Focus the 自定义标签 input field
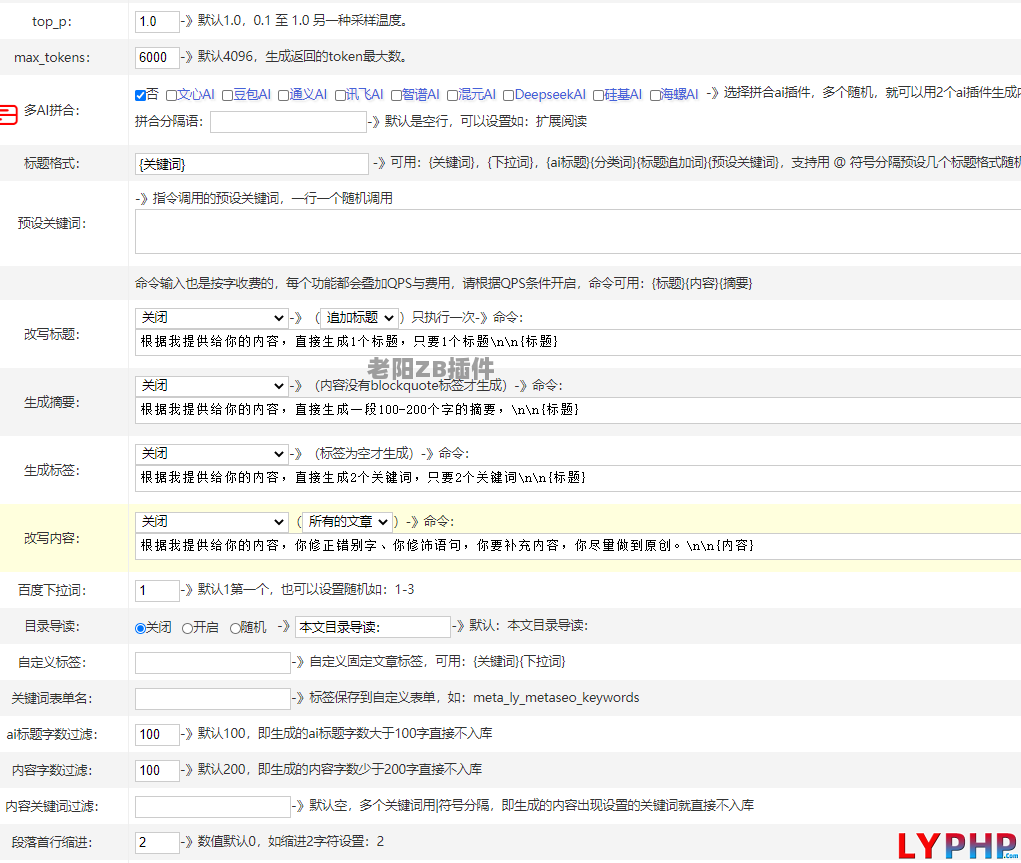This screenshot has width=1021, height=863. coord(212,663)
